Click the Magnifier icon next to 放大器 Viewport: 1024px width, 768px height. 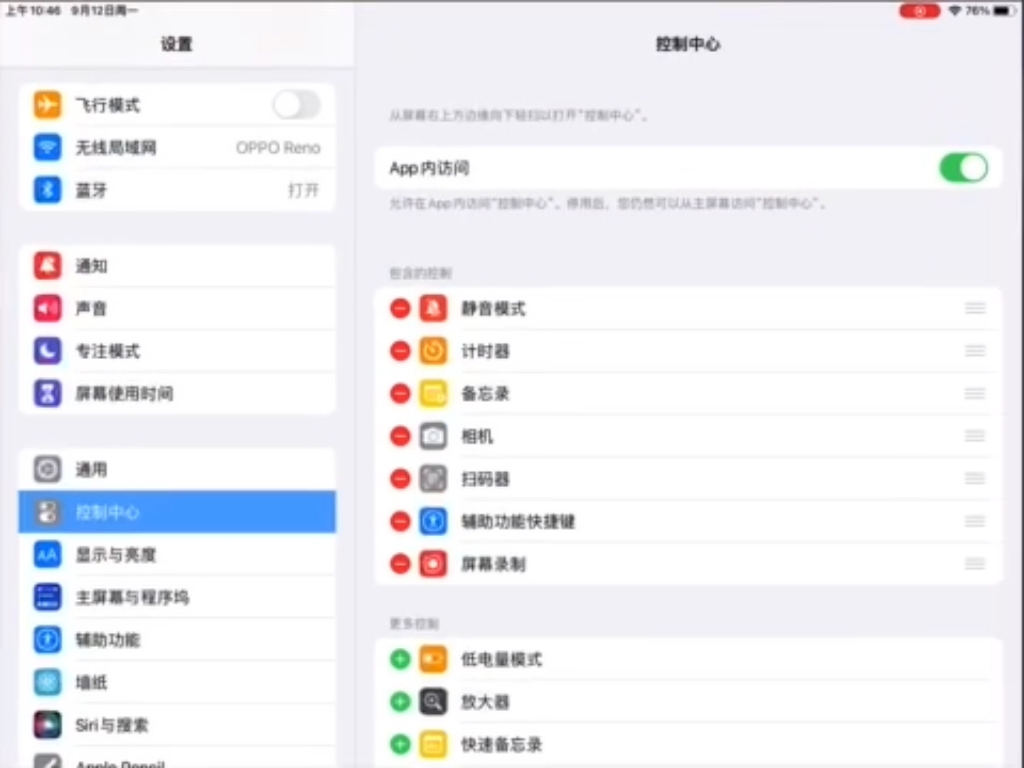coord(432,701)
